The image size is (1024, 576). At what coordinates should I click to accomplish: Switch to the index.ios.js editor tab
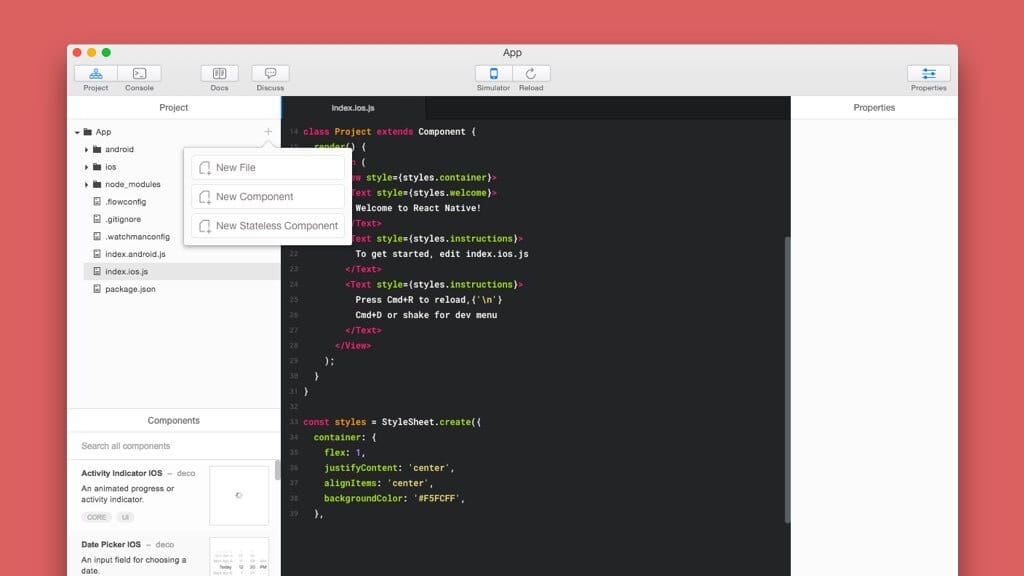click(x=353, y=108)
